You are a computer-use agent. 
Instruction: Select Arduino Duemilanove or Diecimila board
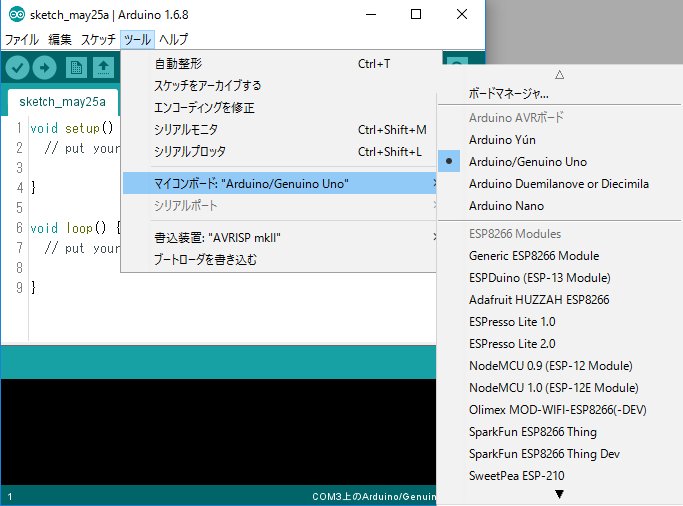coord(560,184)
